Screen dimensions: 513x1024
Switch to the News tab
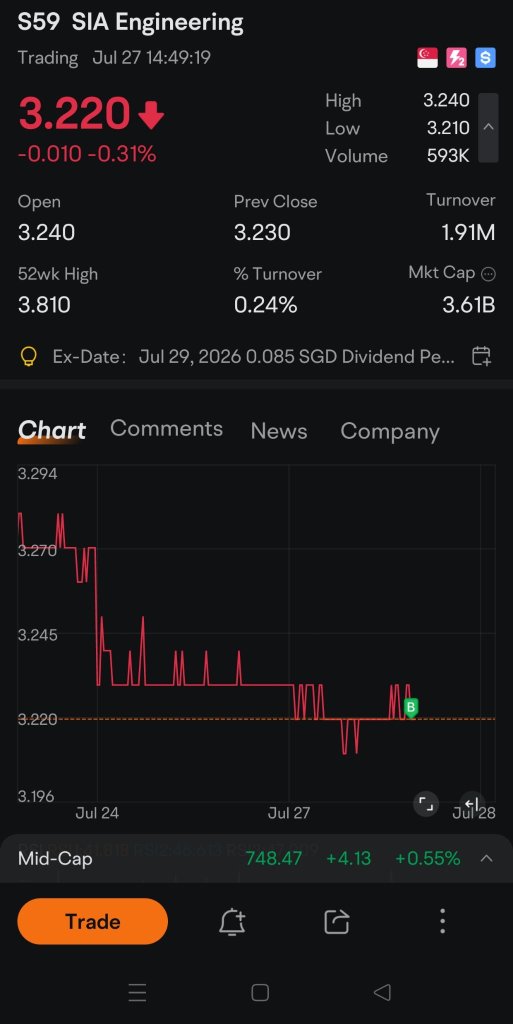[x=279, y=431]
